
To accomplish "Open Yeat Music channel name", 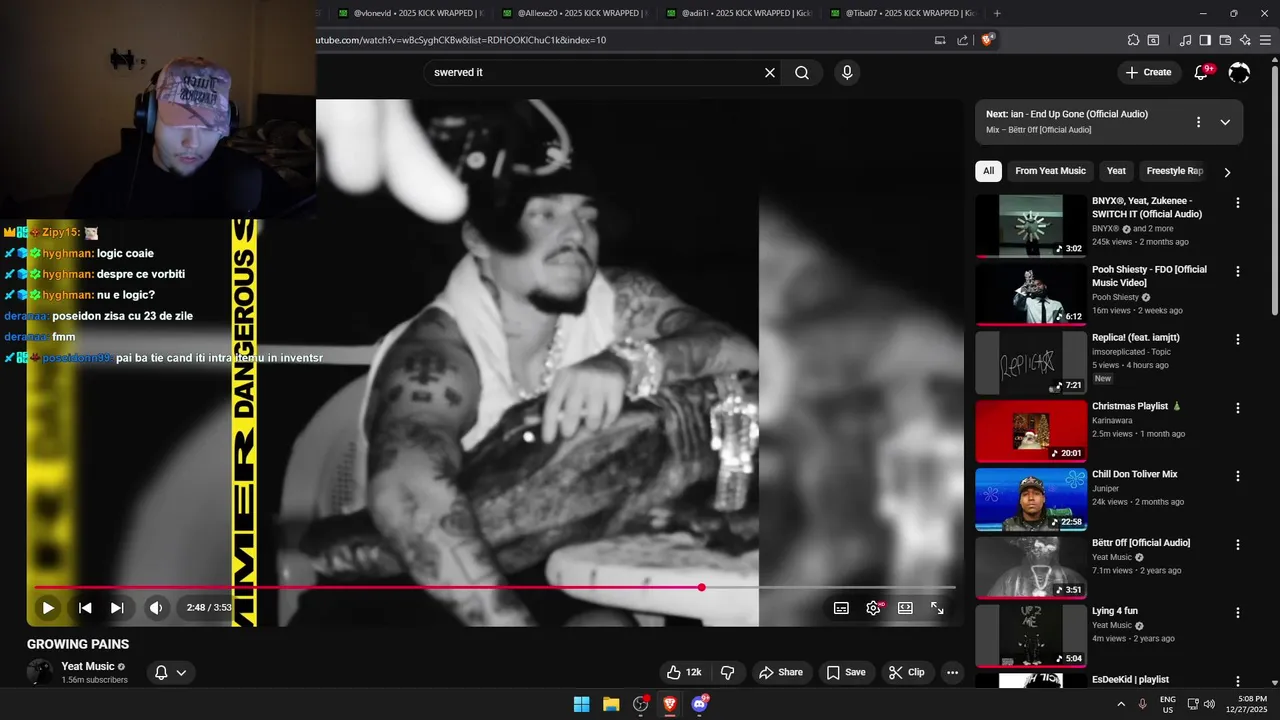I will [x=87, y=666].
